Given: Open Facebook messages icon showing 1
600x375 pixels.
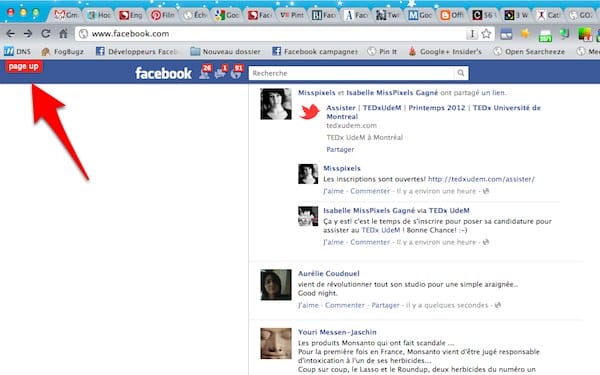Looking at the screenshot, I should pyautogui.click(x=221, y=72).
